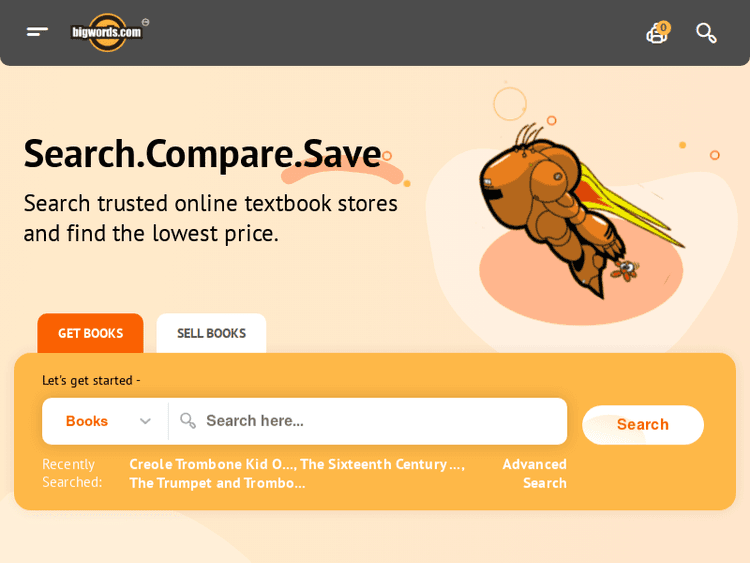Open recent search The Sixteenth Century...
Viewport: 750px width, 563px height.
[x=382, y=464]
